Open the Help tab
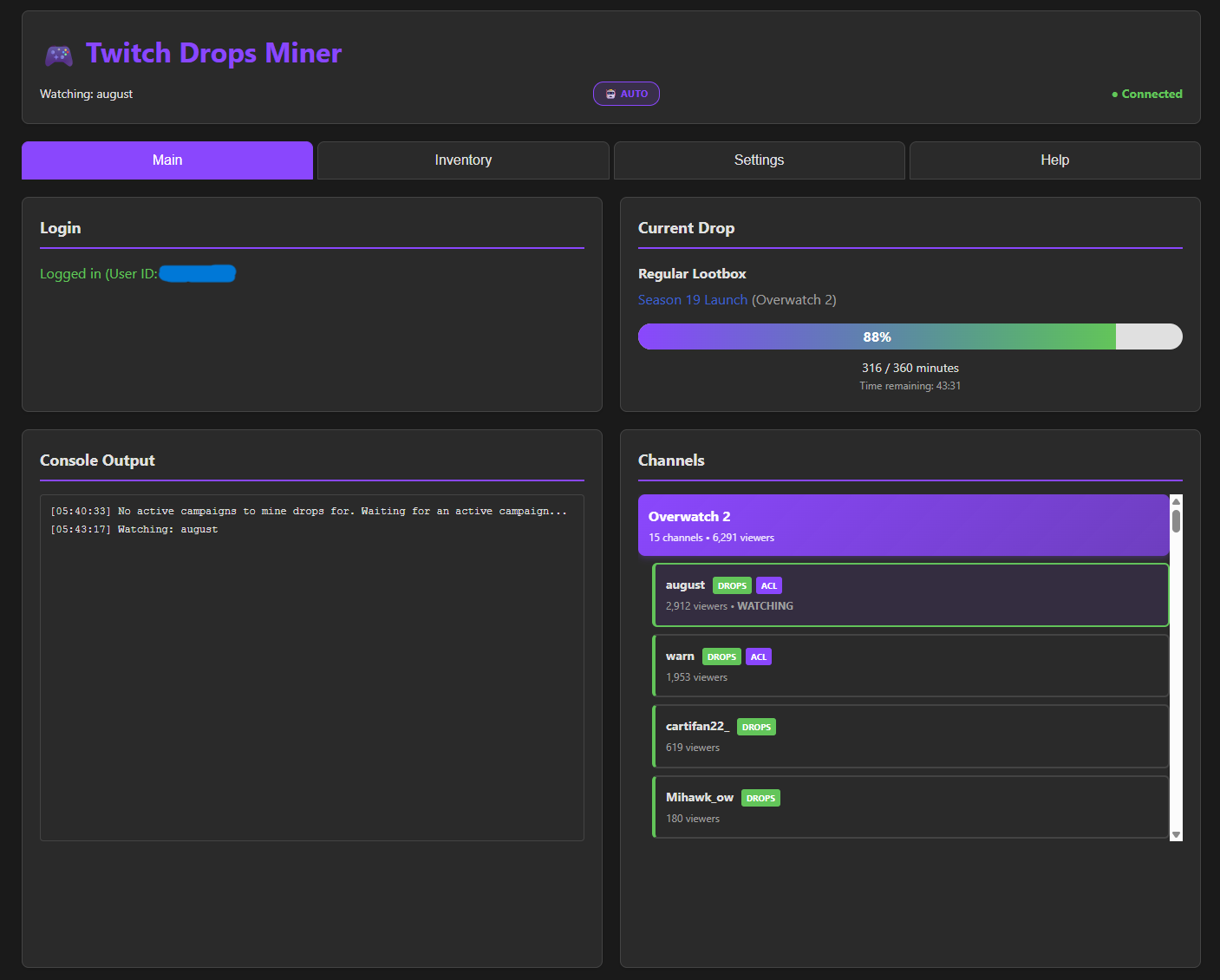Viewport: 1220px width, 980px height. [1054, 160]
